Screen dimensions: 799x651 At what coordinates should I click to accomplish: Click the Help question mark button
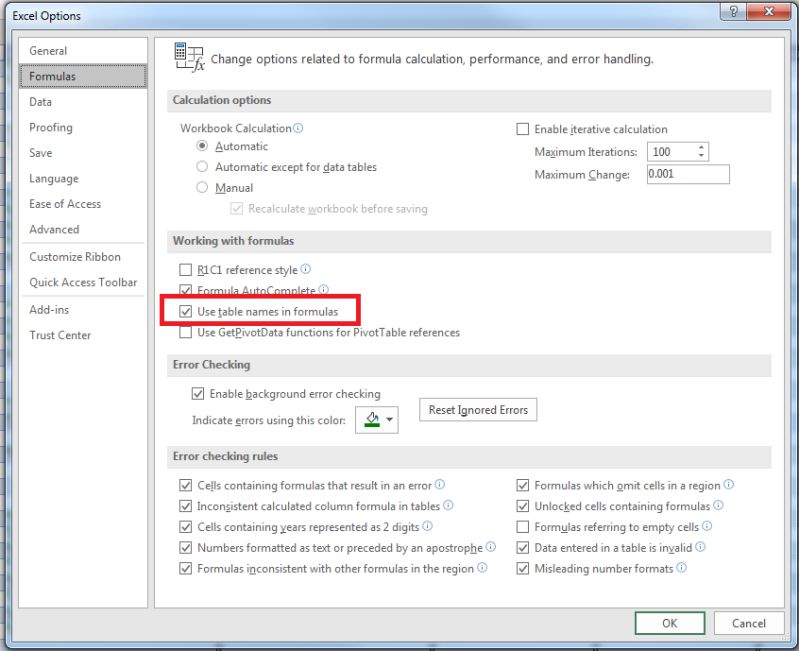click(733, 11)
